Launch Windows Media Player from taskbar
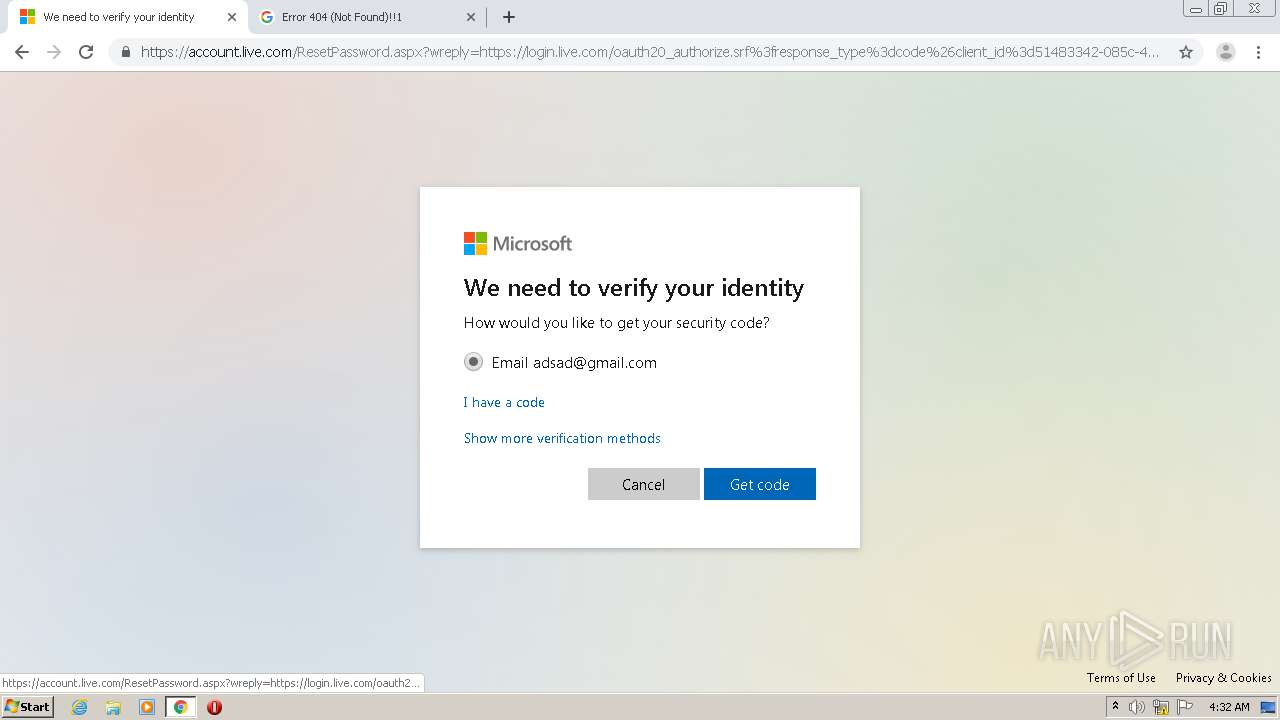The image size is (1280, 720). [x=147, y=707]
